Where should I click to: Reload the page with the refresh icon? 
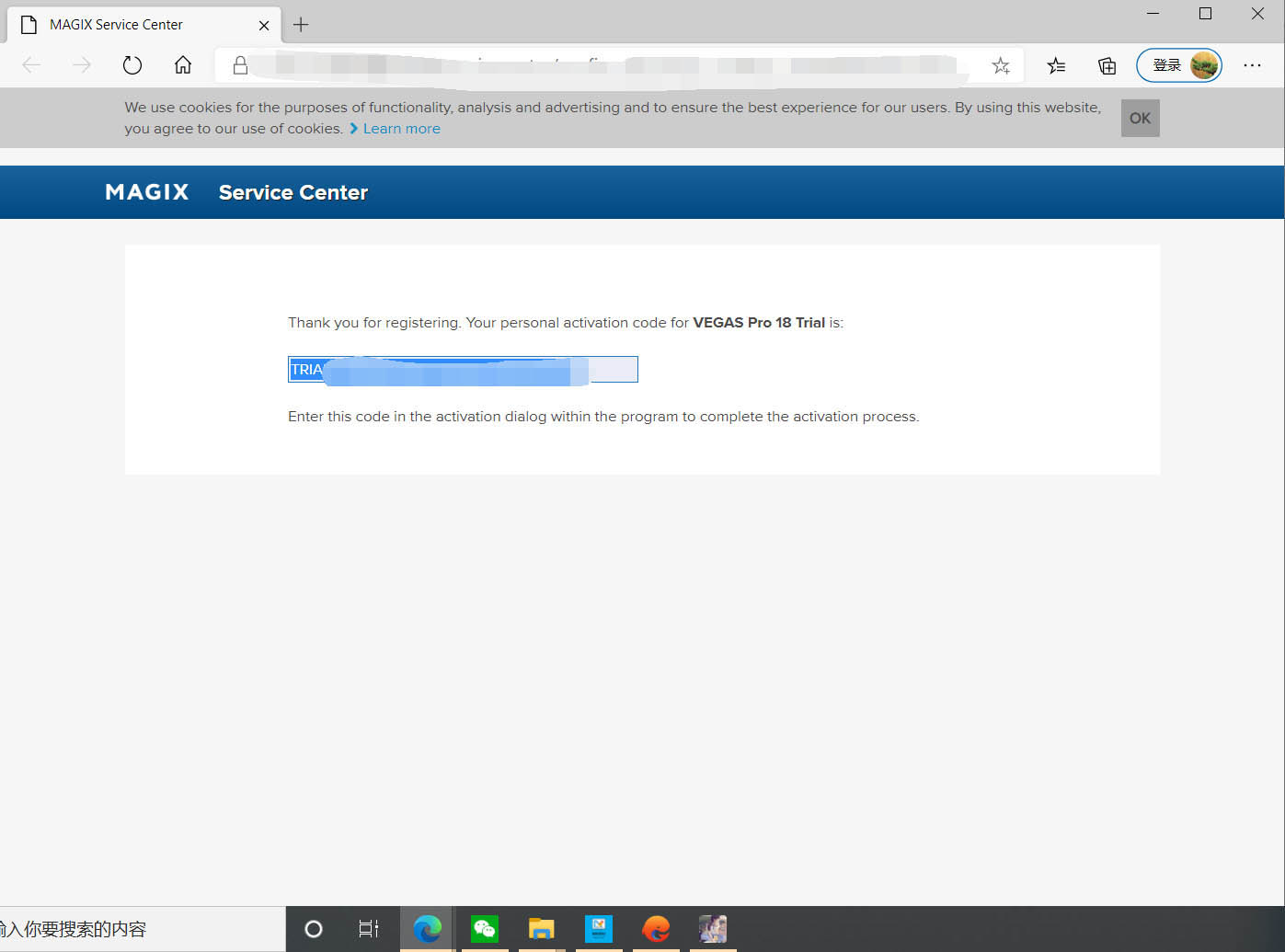[132, 65]
